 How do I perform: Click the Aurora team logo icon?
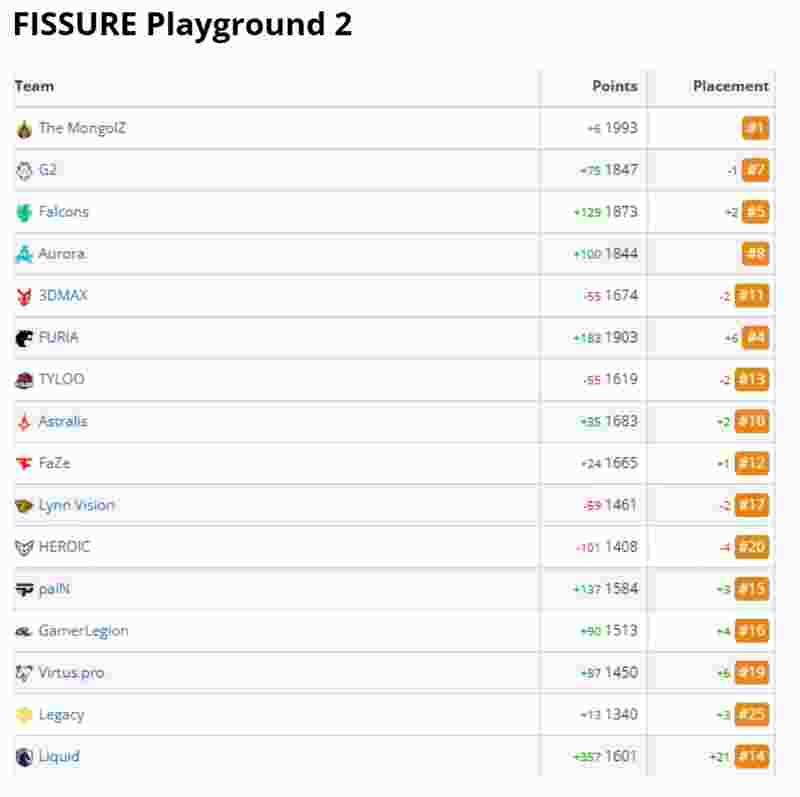(24, 254)
